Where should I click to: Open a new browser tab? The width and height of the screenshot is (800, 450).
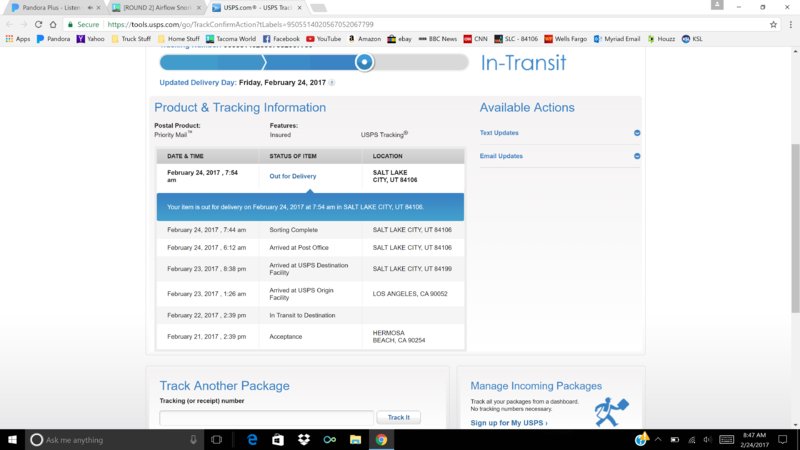[x=318, y=8]
